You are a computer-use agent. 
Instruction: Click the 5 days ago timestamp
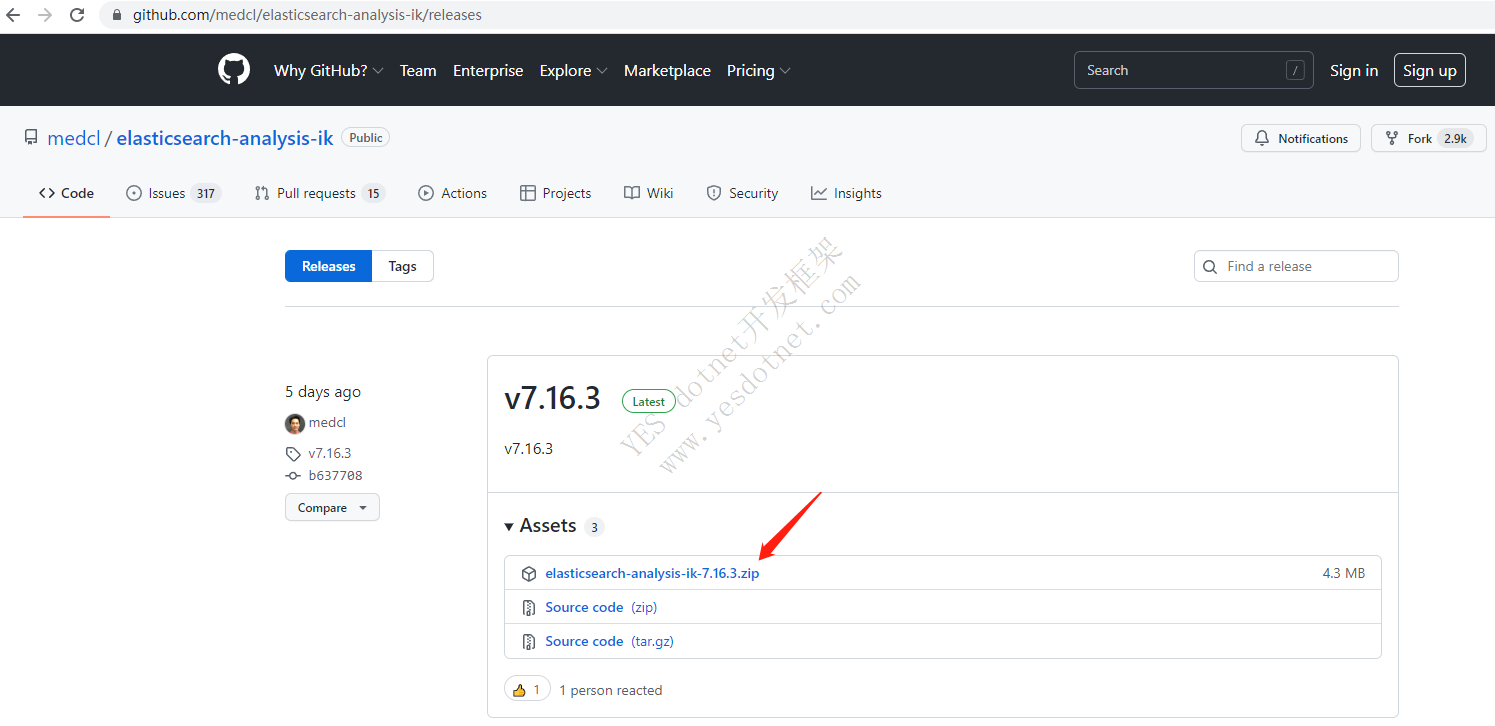tap(323, 392)
